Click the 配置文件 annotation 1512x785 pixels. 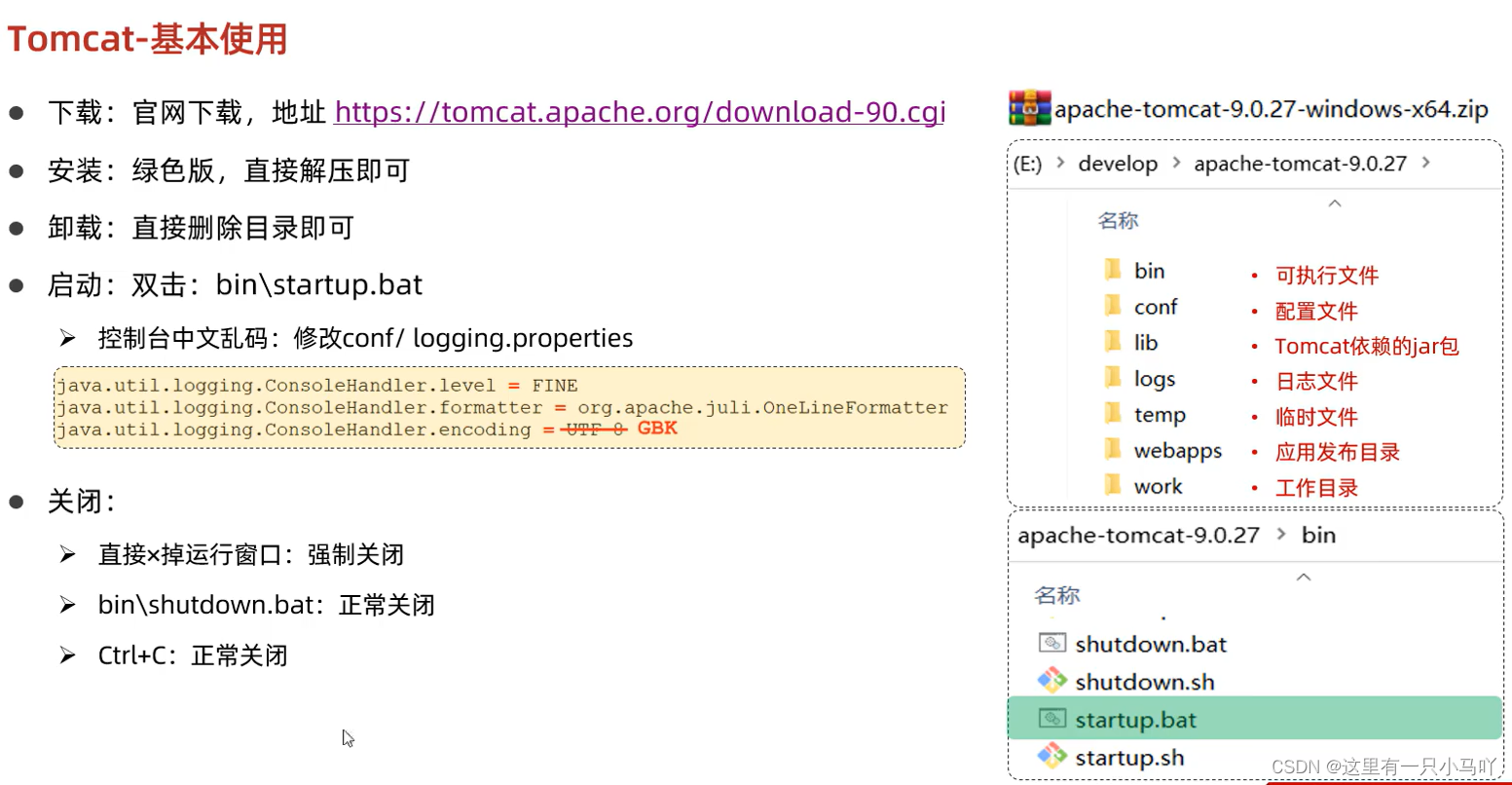[1315, 311]
